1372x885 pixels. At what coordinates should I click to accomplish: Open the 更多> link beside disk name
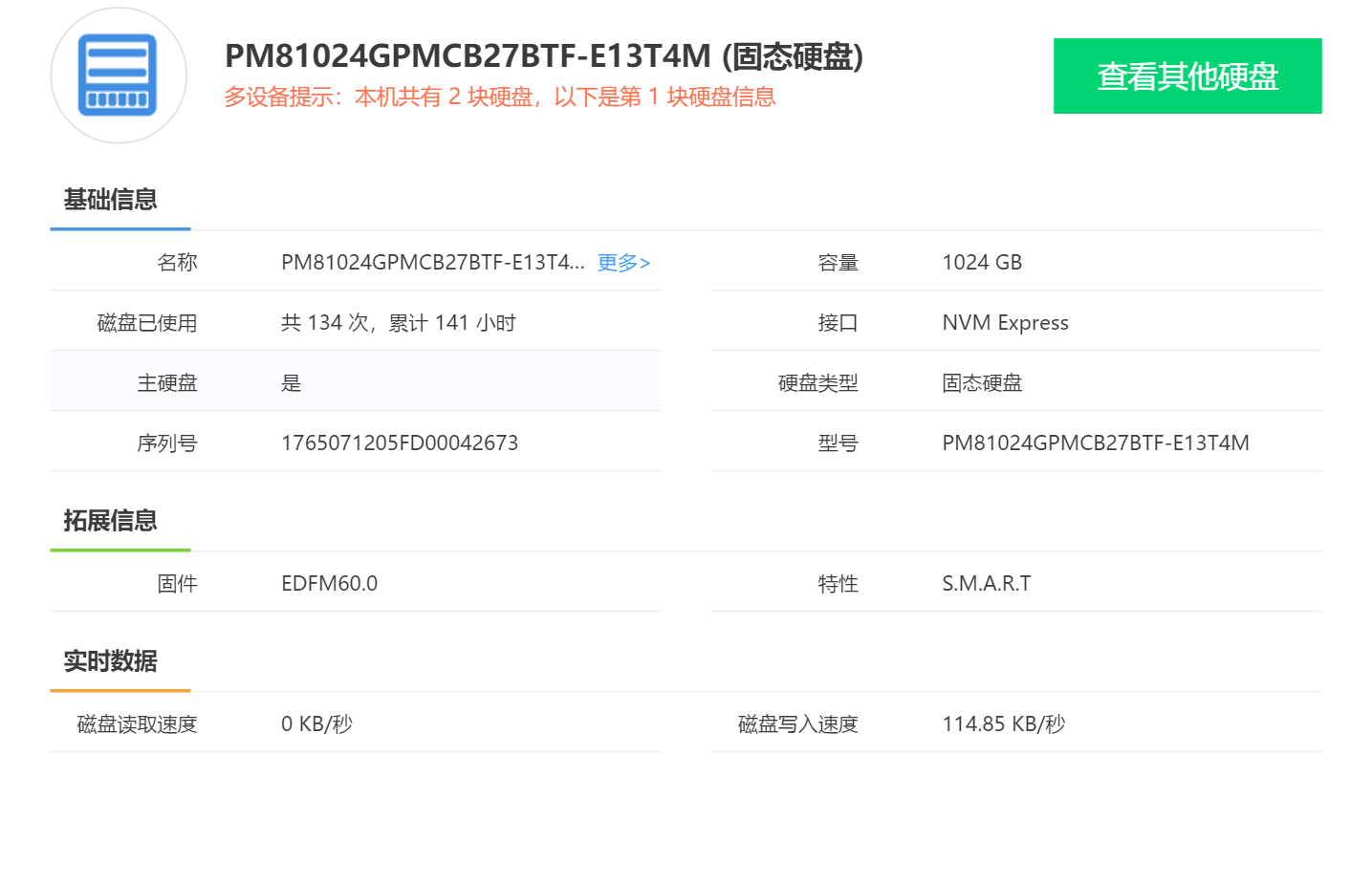coord(623,263)
